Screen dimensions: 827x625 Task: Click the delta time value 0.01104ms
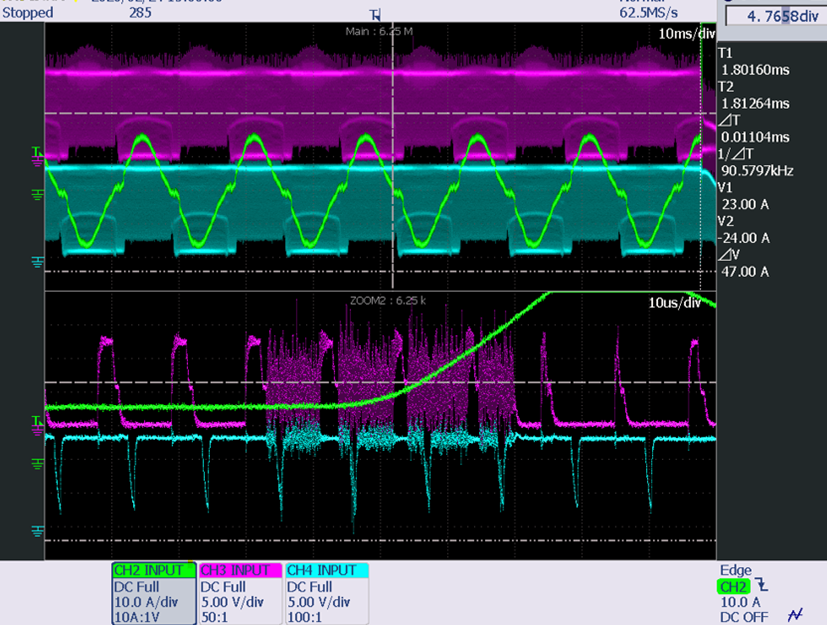click(755, 137)
